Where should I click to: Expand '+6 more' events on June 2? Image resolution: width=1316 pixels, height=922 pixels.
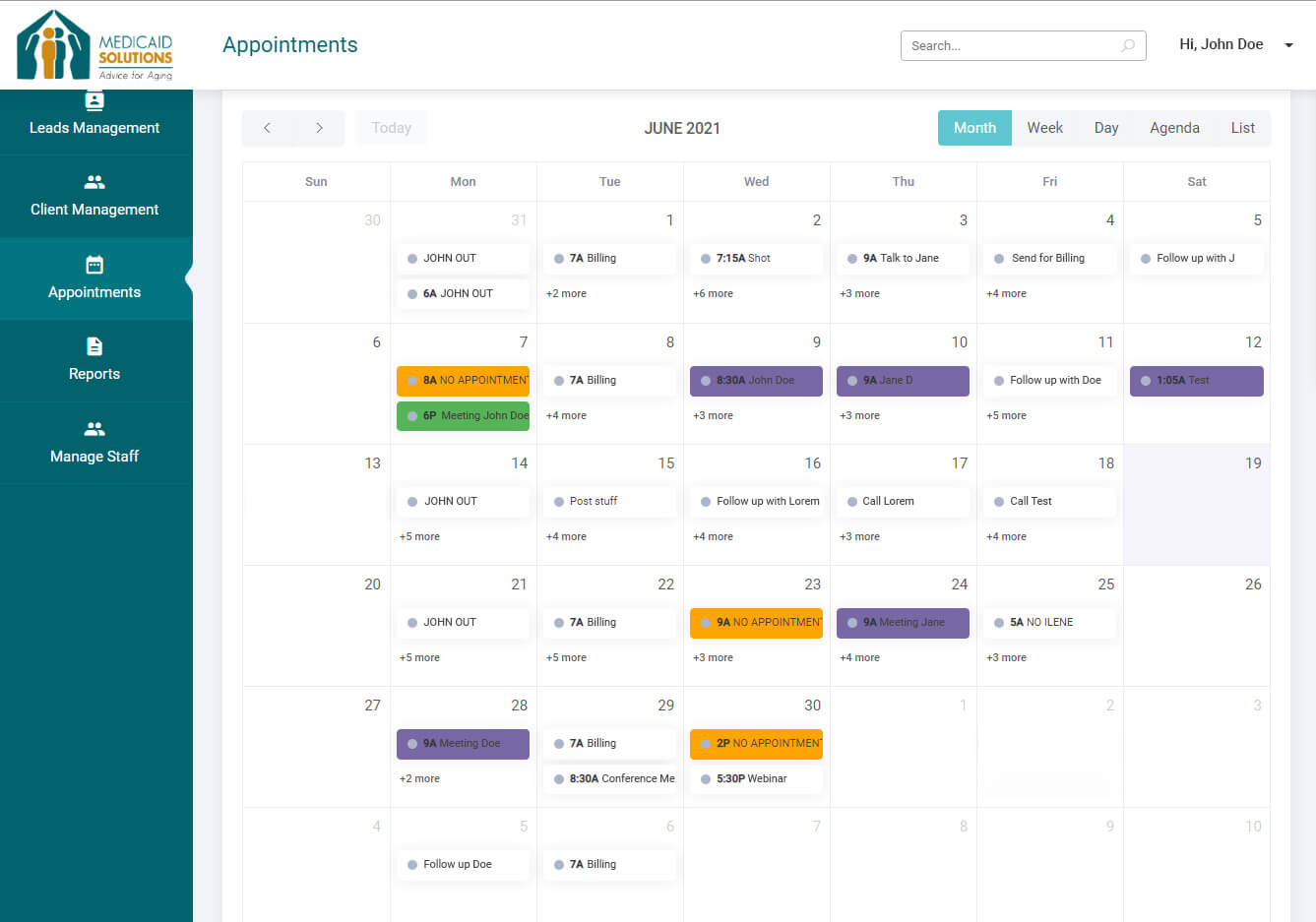tap(713, 293)
